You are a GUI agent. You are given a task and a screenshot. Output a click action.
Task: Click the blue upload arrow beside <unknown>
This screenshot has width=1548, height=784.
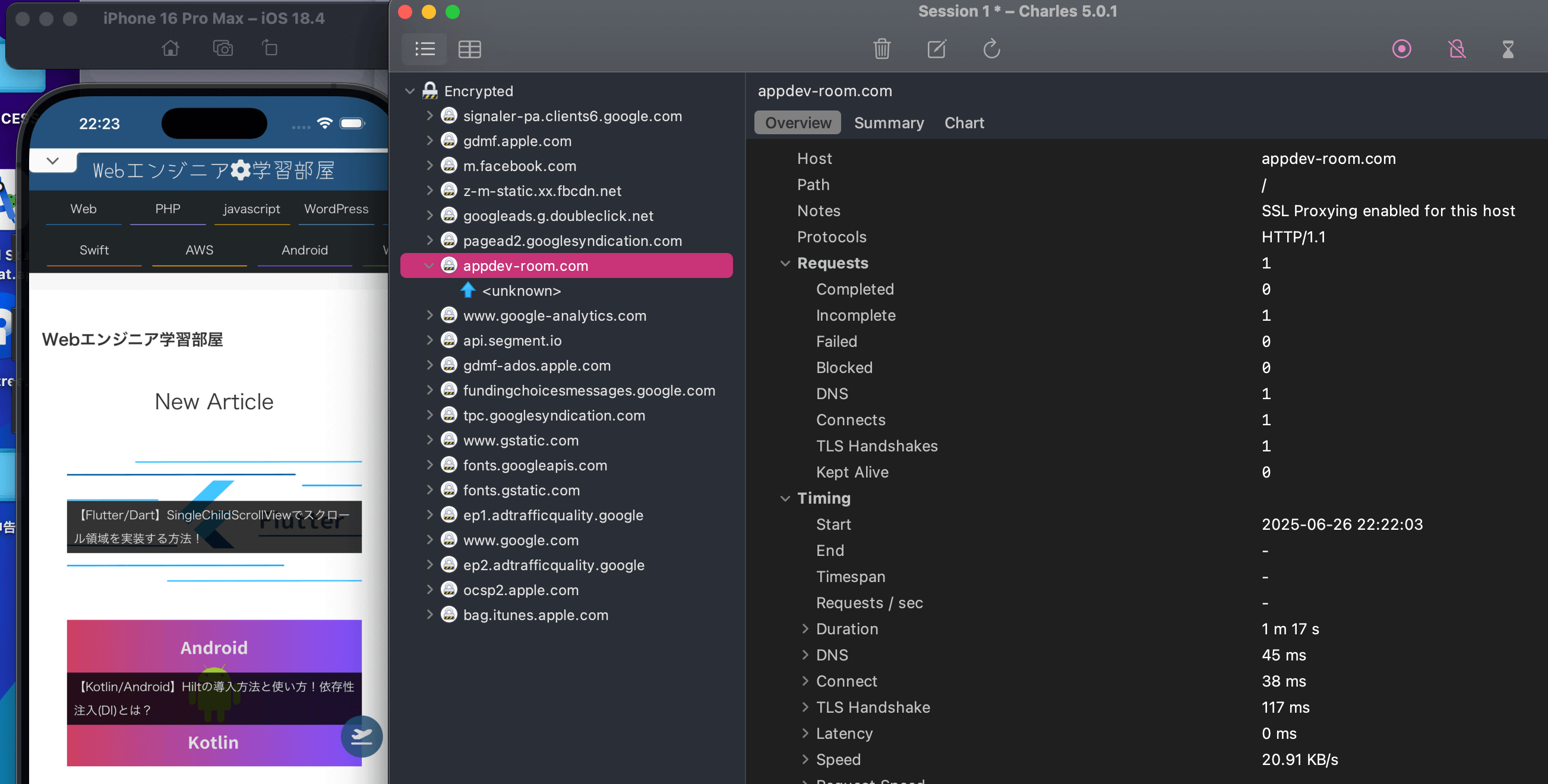click(x=468, y=290)
